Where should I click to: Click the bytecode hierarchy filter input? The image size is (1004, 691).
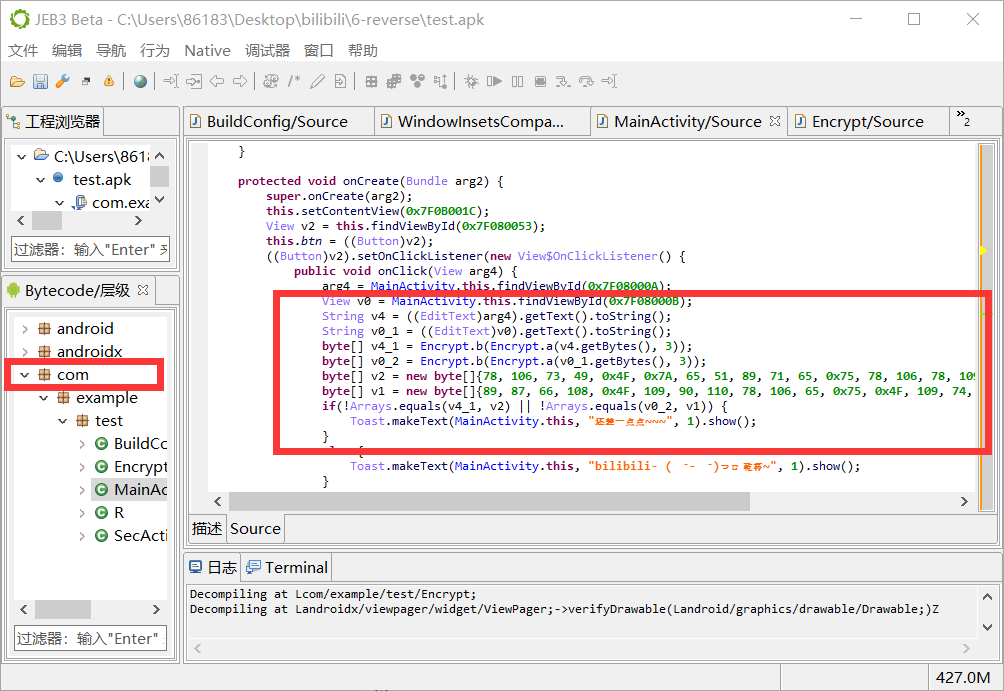[90, 638]
